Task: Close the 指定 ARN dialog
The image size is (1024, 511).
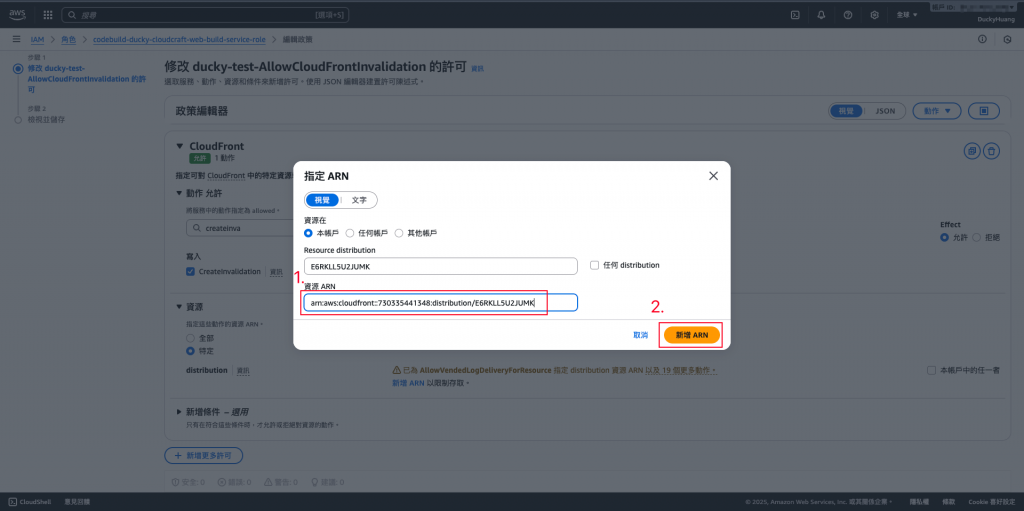Action: point(713,176)
